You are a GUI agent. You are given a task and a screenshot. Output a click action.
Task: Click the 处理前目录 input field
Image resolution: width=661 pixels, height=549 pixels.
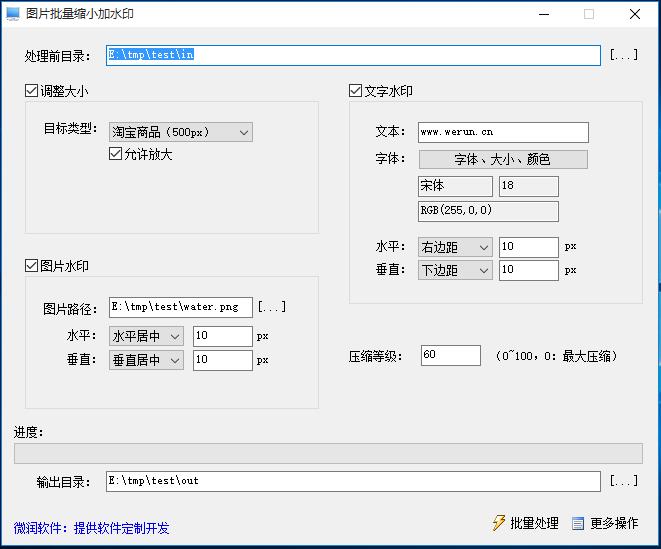pyautogui.click(x=353, y=55)
